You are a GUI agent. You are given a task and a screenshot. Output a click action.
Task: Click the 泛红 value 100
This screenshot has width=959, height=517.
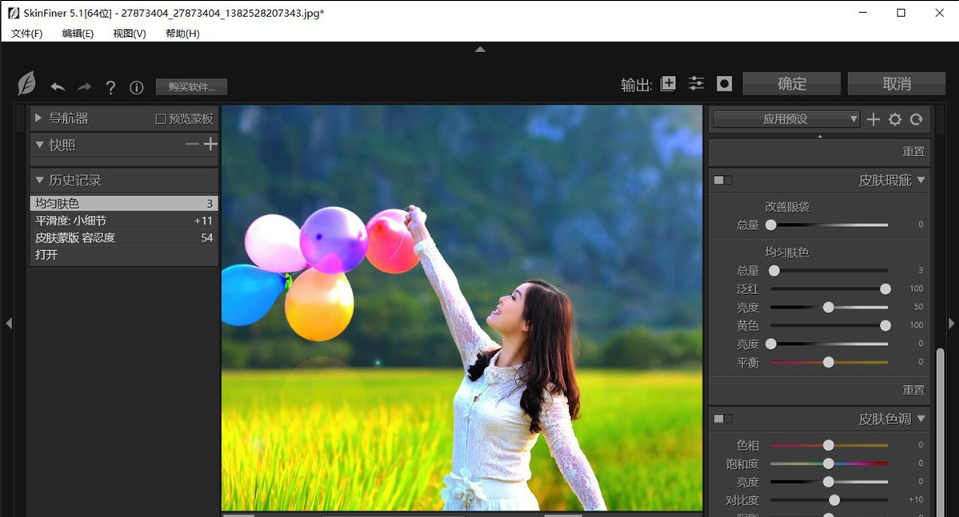pos(916,289)
